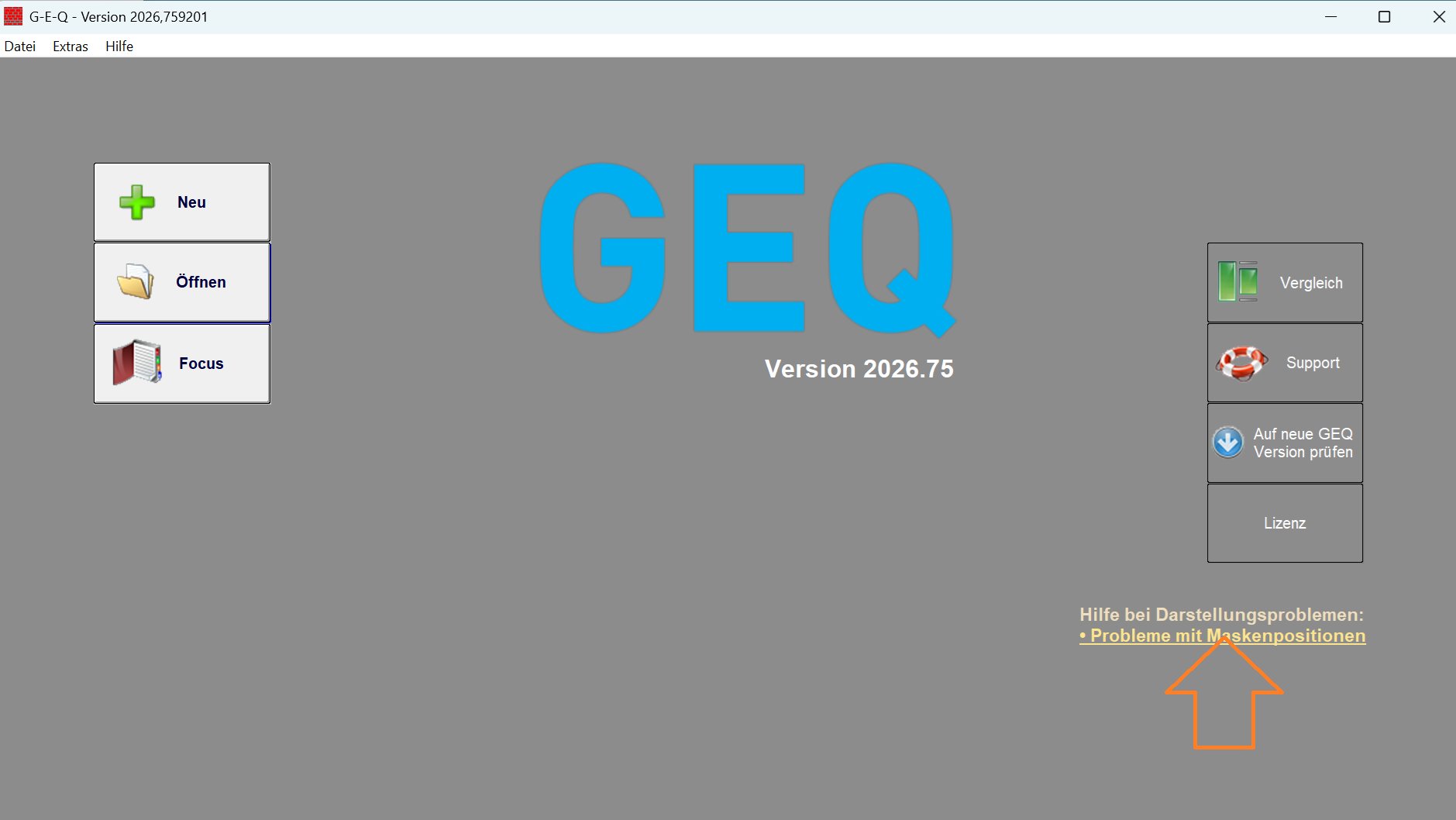Click the lifebuoy Support icon

pyautogui.click(x=1241, y=363)
